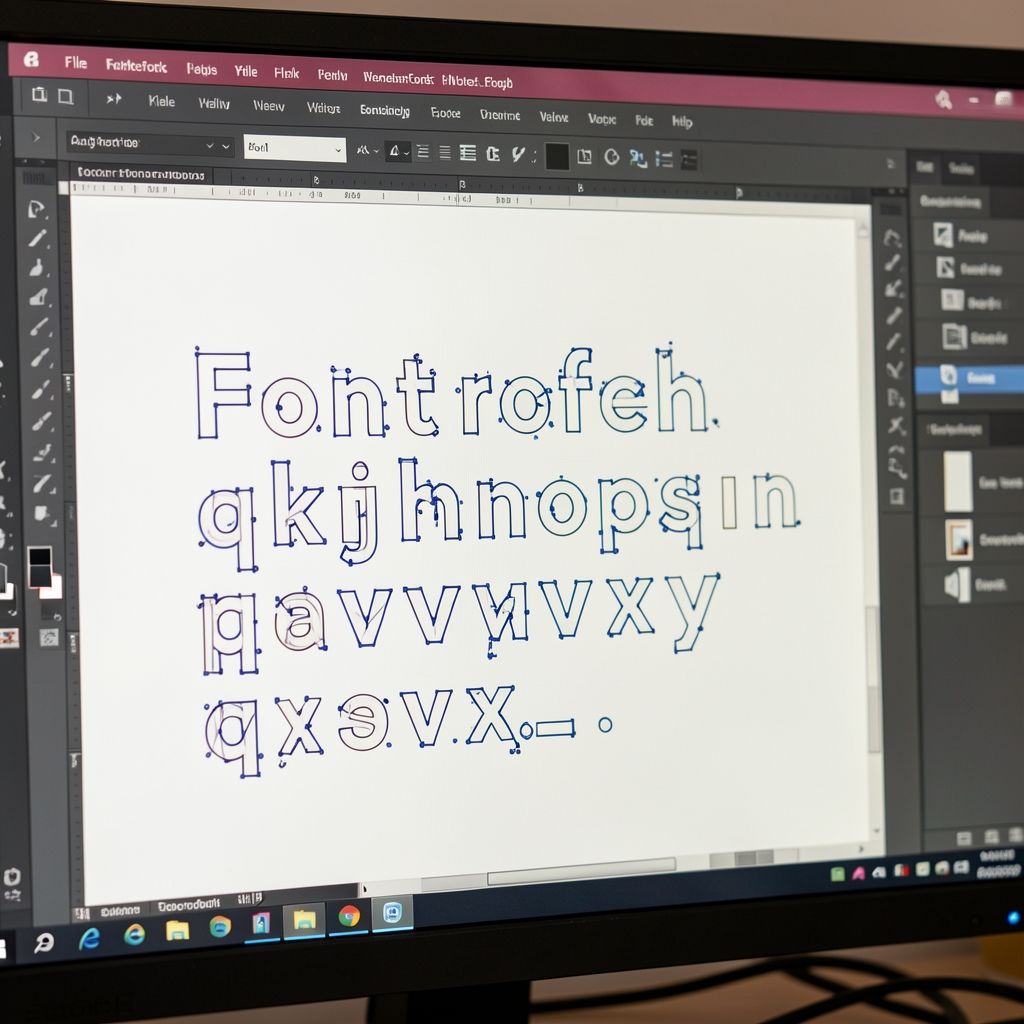Click the blue-green character icon in options bar

(x=637, y=158)
